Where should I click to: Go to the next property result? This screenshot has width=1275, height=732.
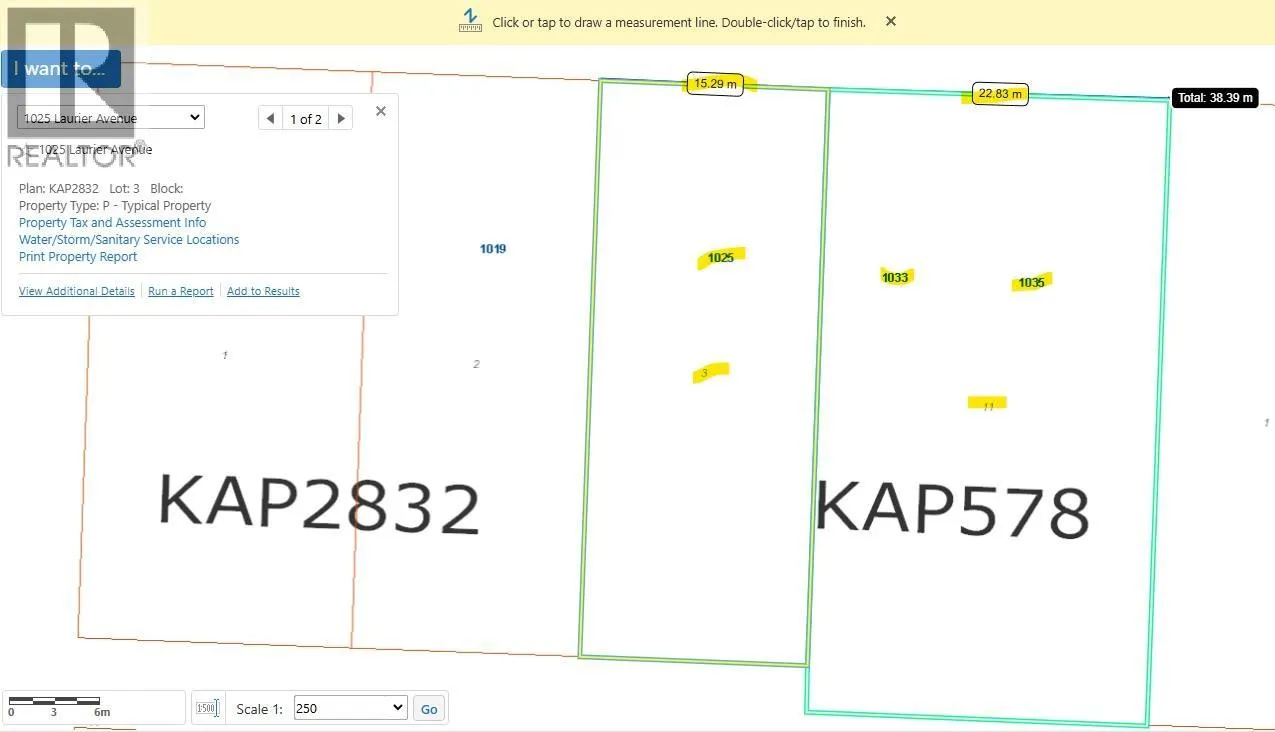pyautogui.click(x=341, y=118)
